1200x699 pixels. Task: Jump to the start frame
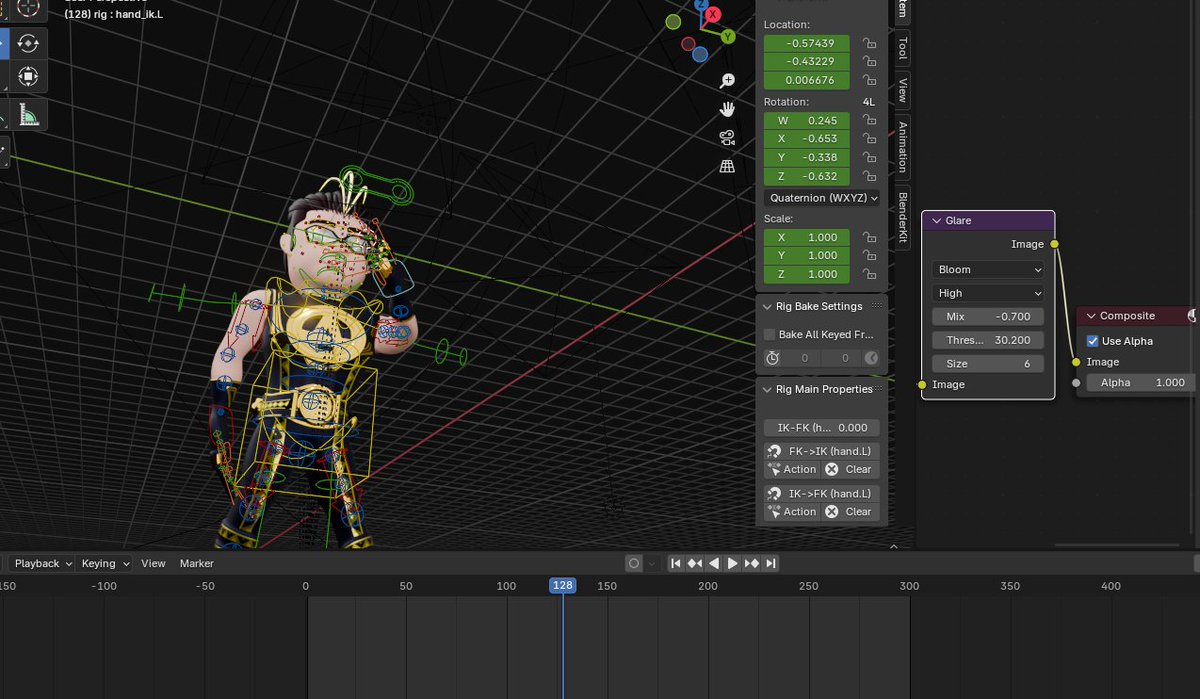[675, 563]
